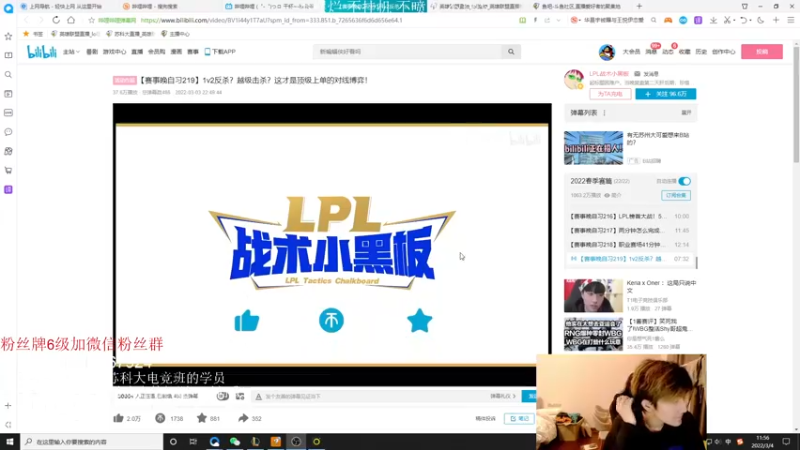Viewport: 800px width, 450px height.
Task: Play the 赛事晚自习216 playlist entry
Action: [x=629, y=216]
